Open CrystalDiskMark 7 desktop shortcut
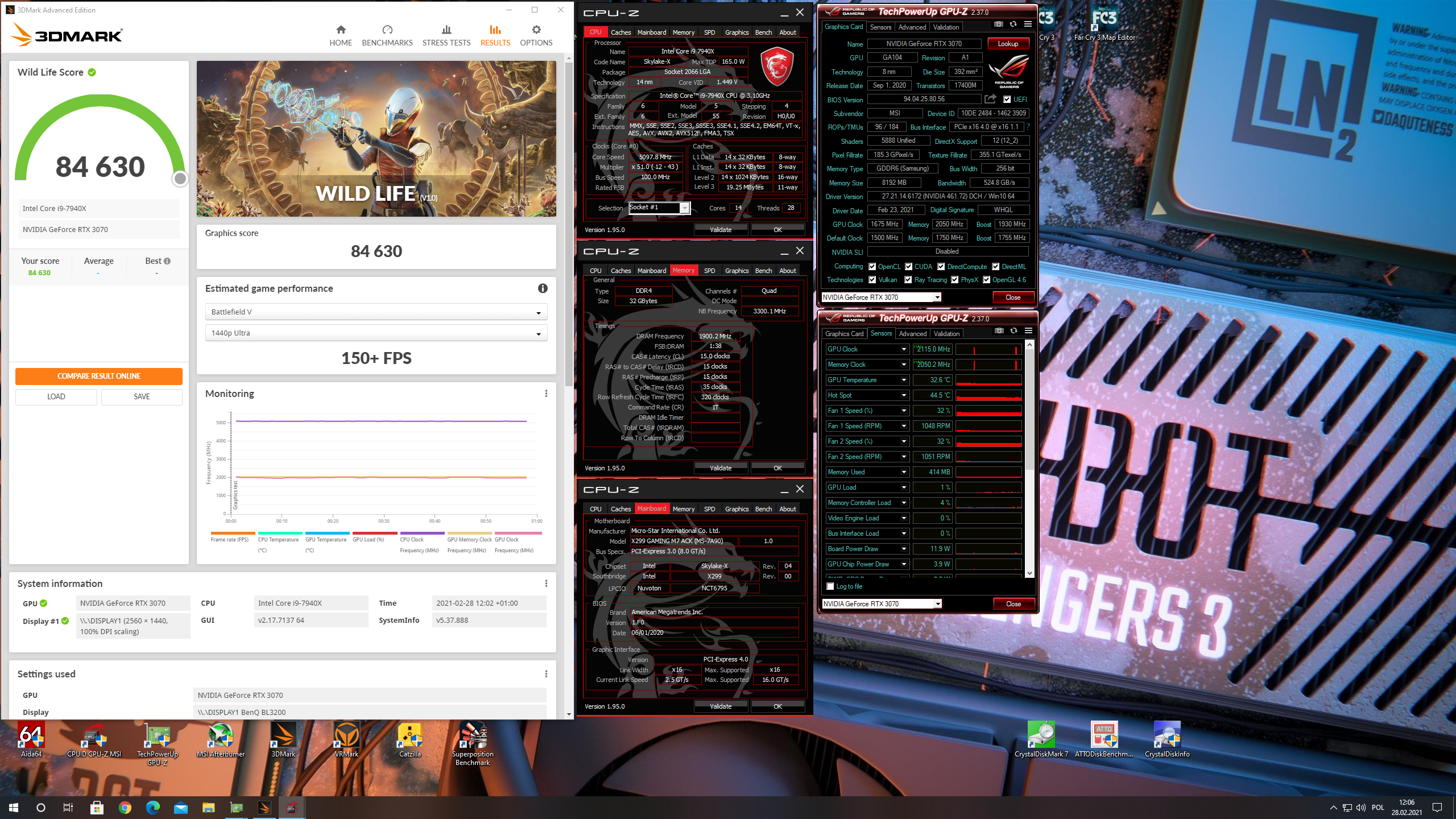This screenshot has width=1456, height=819. [x=1041, y=740]
